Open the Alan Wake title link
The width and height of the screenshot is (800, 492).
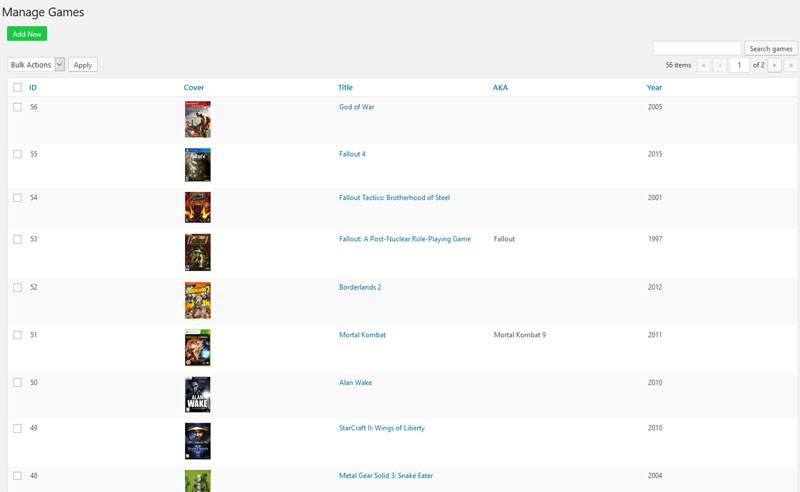[x=355, y=382]
